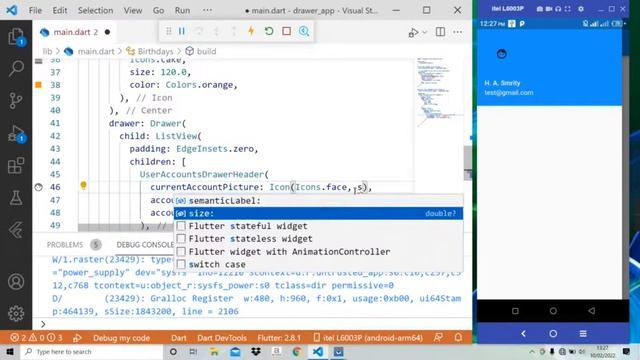Click the debug console input prompt
Screen dimensions: 640x360
point(253,324)
